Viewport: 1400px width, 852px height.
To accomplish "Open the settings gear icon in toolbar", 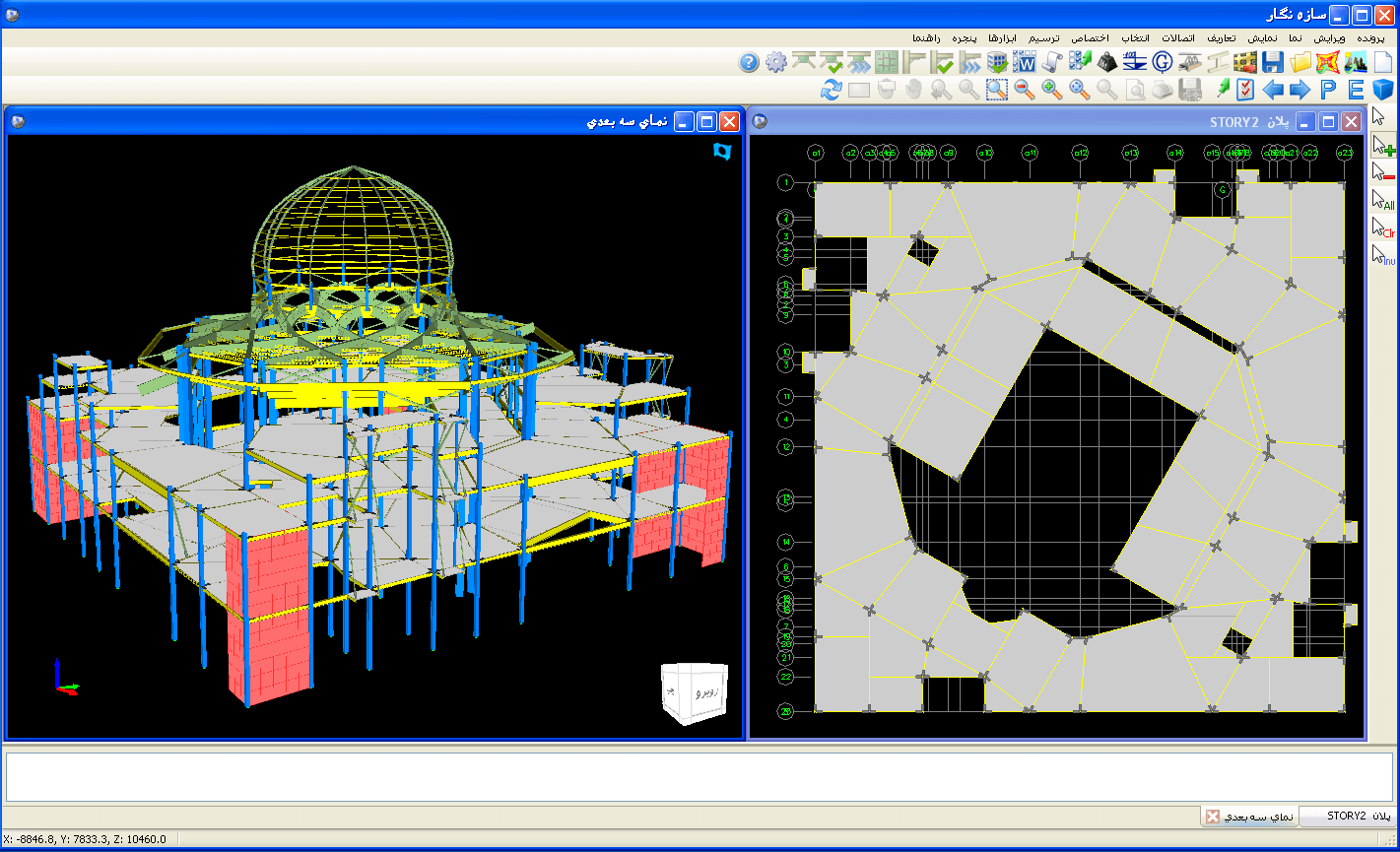I will click(776, 62).
